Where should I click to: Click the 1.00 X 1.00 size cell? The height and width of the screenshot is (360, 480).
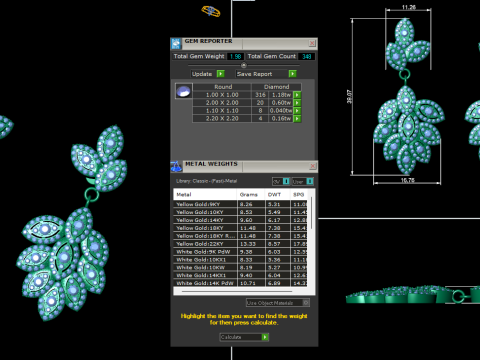tap(222, 95)
